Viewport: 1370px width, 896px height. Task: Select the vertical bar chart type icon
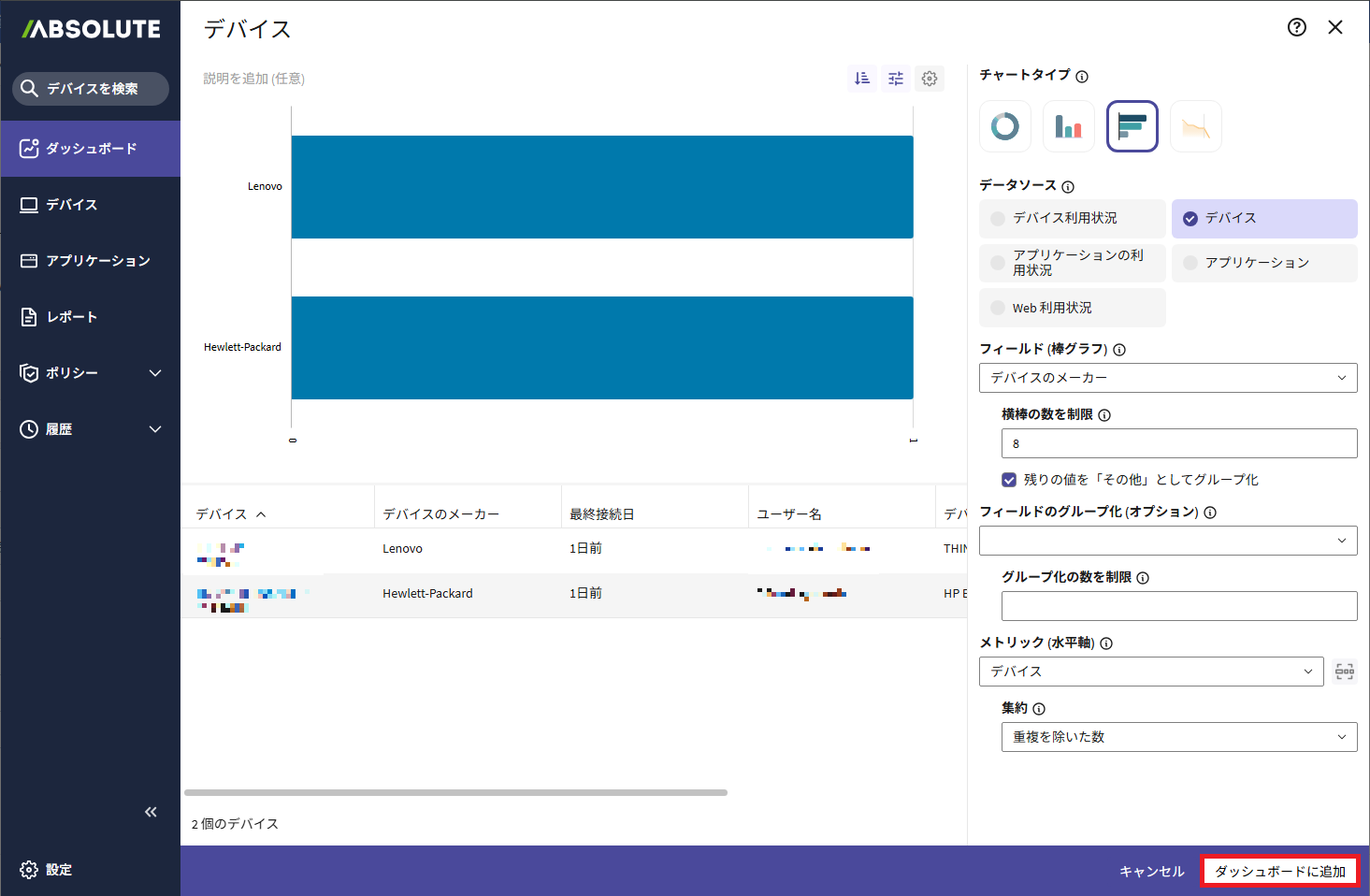point(1068,126)
